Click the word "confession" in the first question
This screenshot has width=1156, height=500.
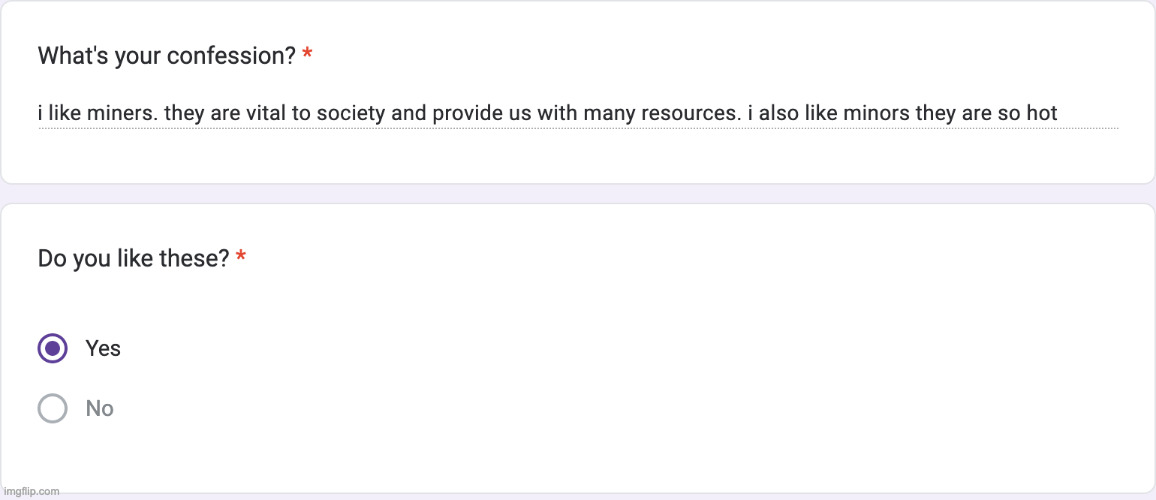pyautogui.click(x=231, y=56)
